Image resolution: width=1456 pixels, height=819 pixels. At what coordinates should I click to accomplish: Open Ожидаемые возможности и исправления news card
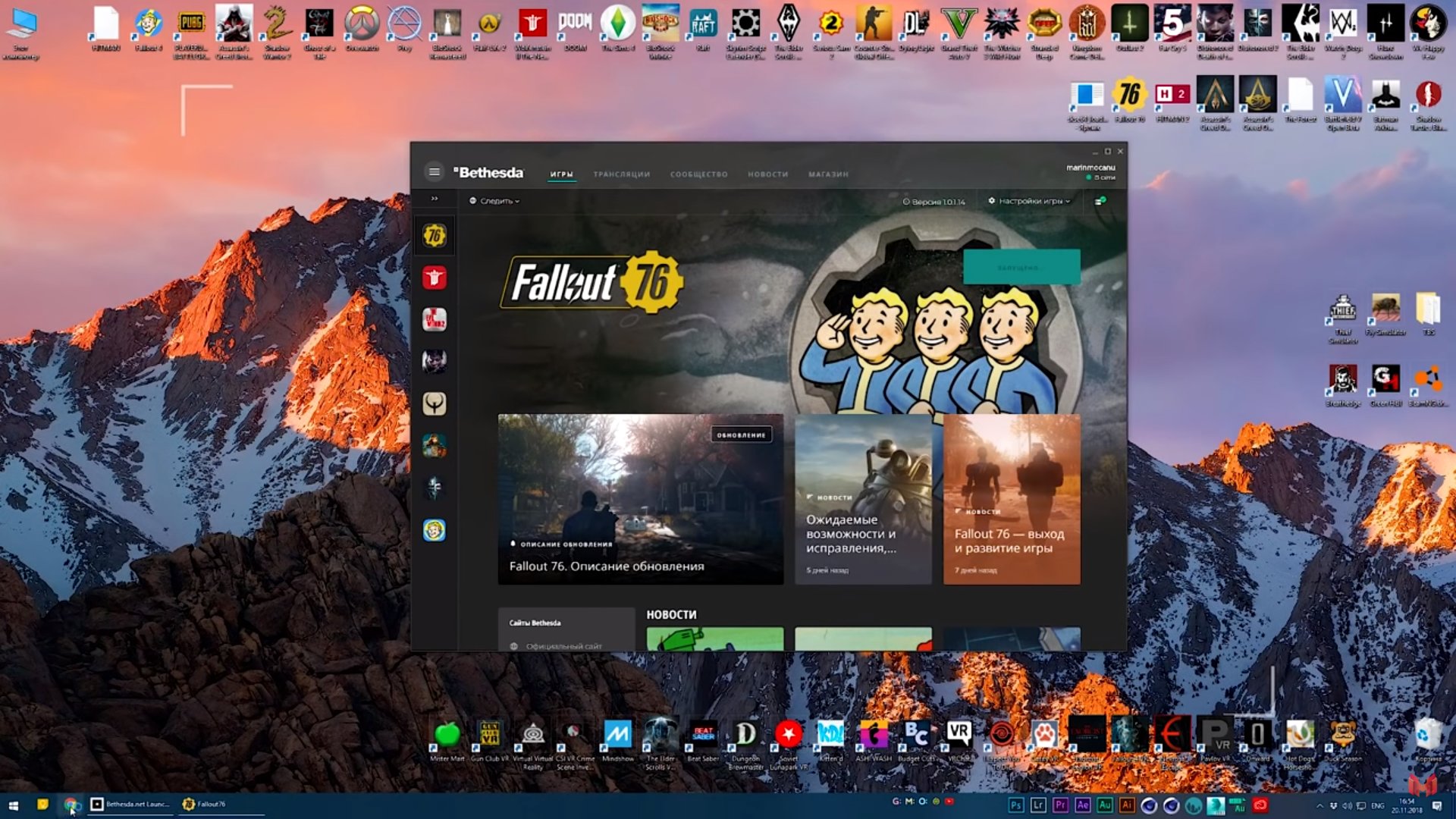pos(863,499)
